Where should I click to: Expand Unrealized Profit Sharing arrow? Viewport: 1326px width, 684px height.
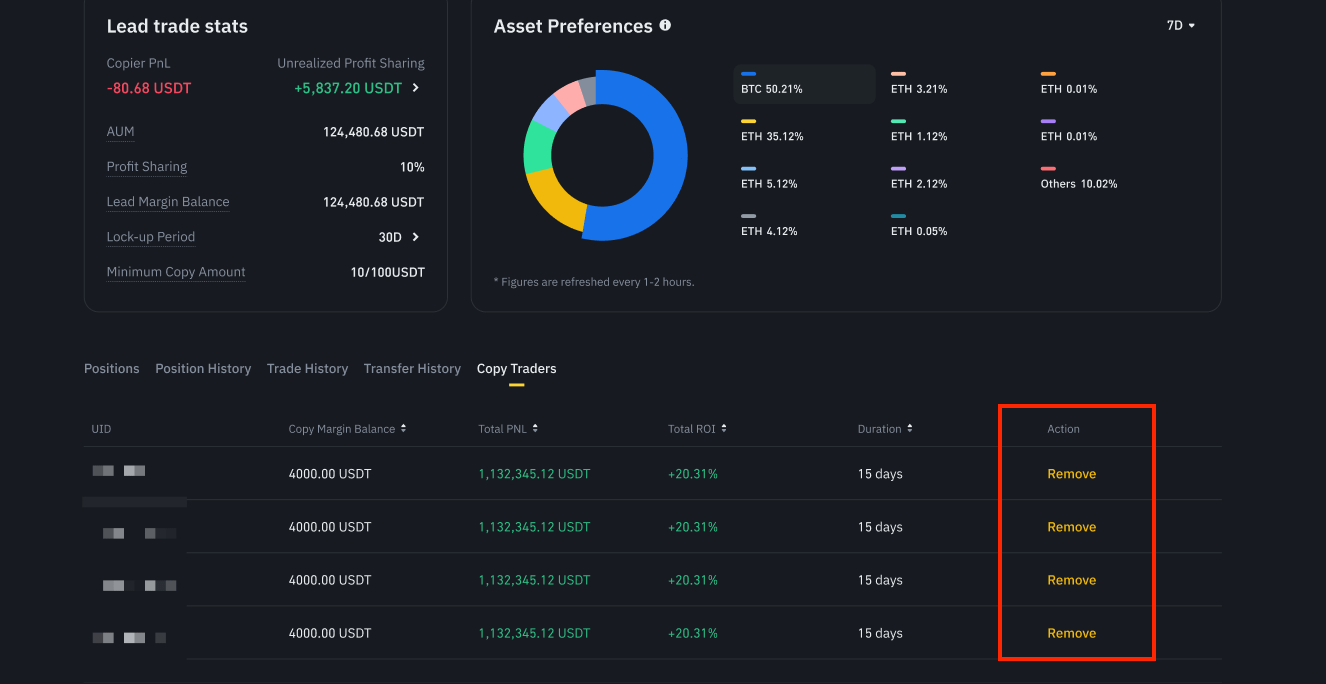(x=416, y=88)
